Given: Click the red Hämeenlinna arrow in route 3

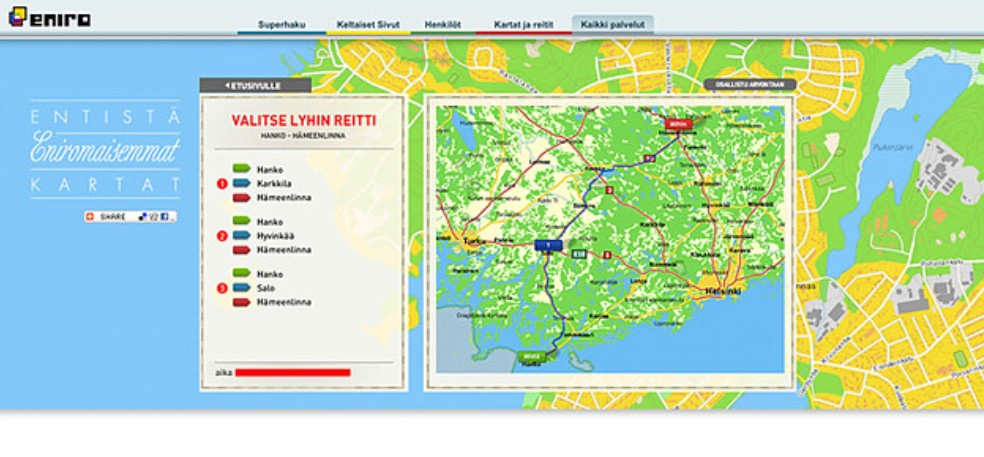Looking at the screenshot, I should (x=242, y=302).
